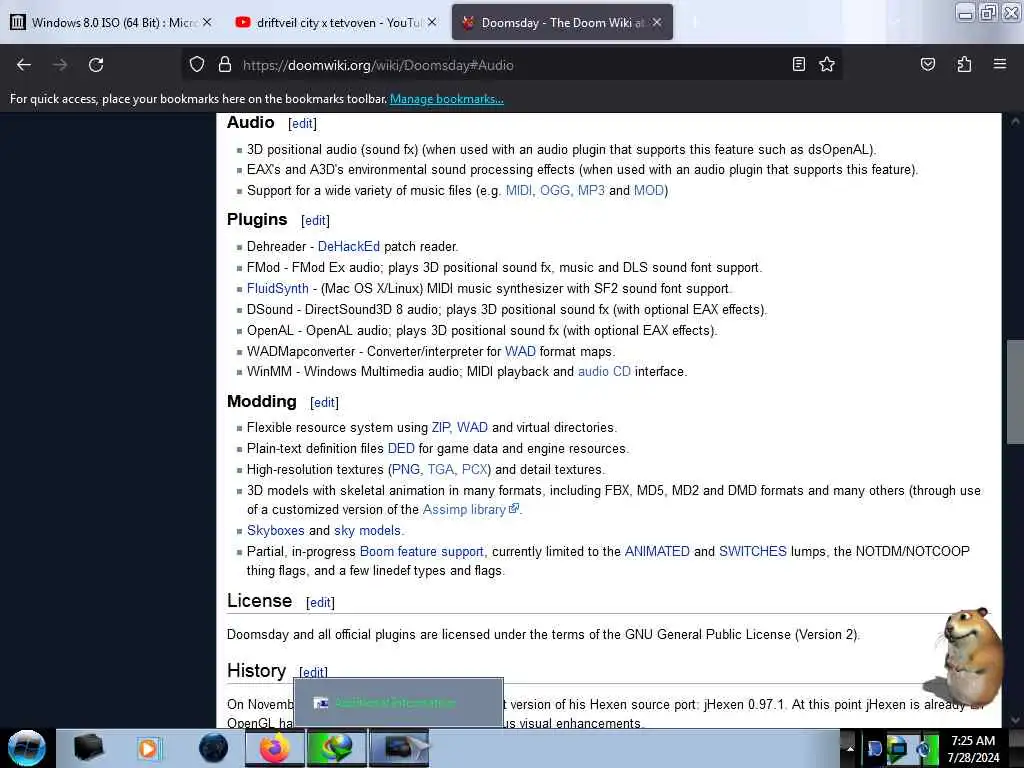Open the MP3 link
Viewport: 1024px width, 768px height.
click(591, 191)
